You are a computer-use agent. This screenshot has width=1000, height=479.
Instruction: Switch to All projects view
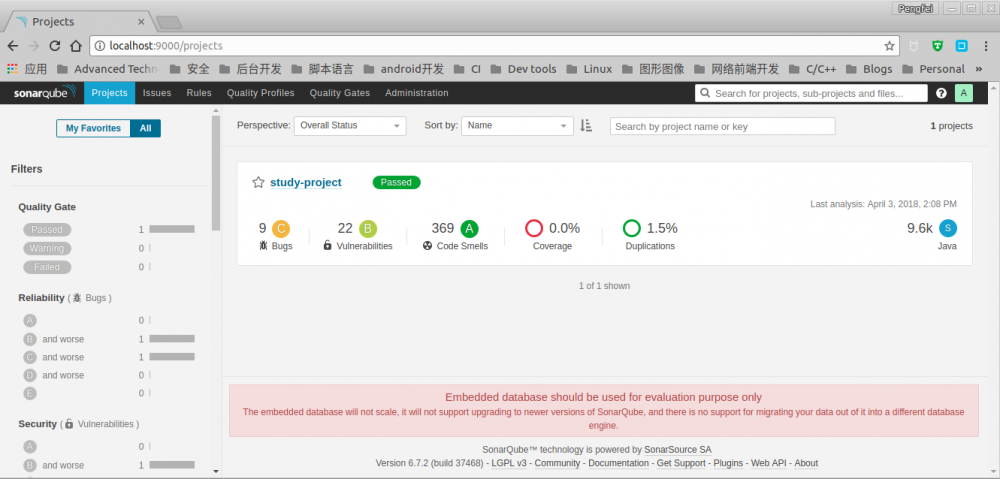(x=145, y=128)
